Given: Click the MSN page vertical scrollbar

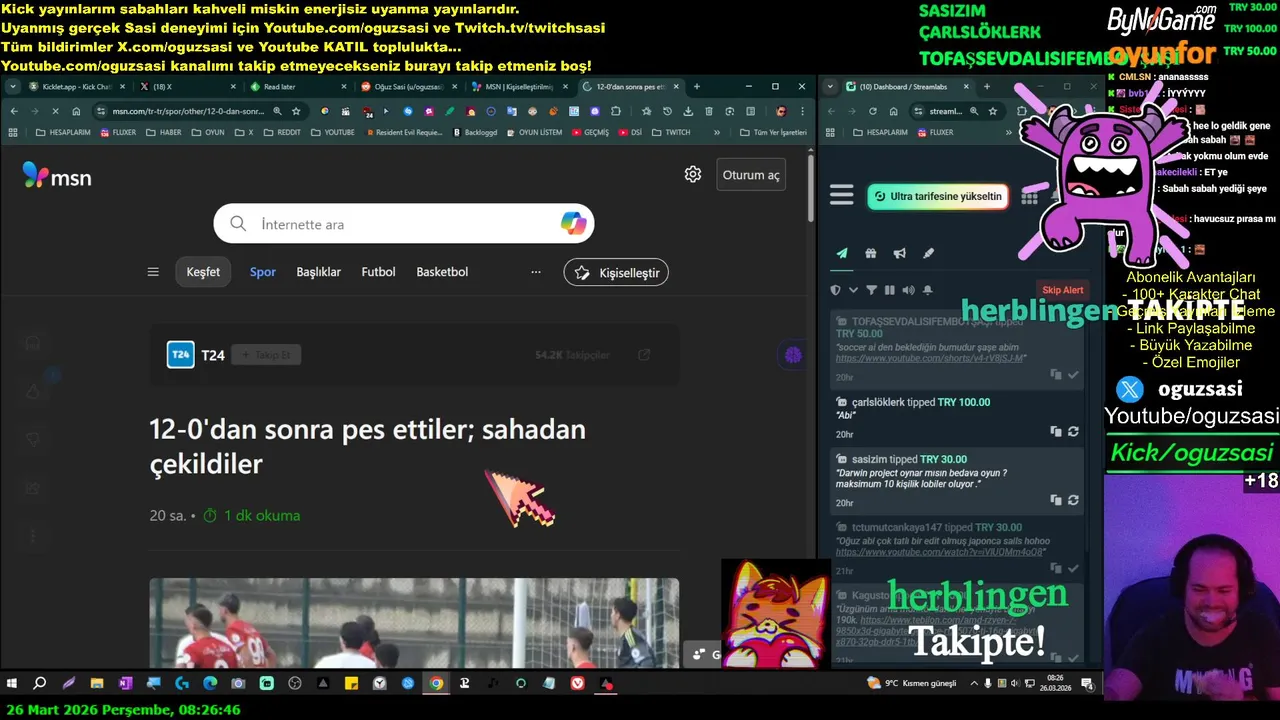Looking at the screenshot, I should (811, 186).
